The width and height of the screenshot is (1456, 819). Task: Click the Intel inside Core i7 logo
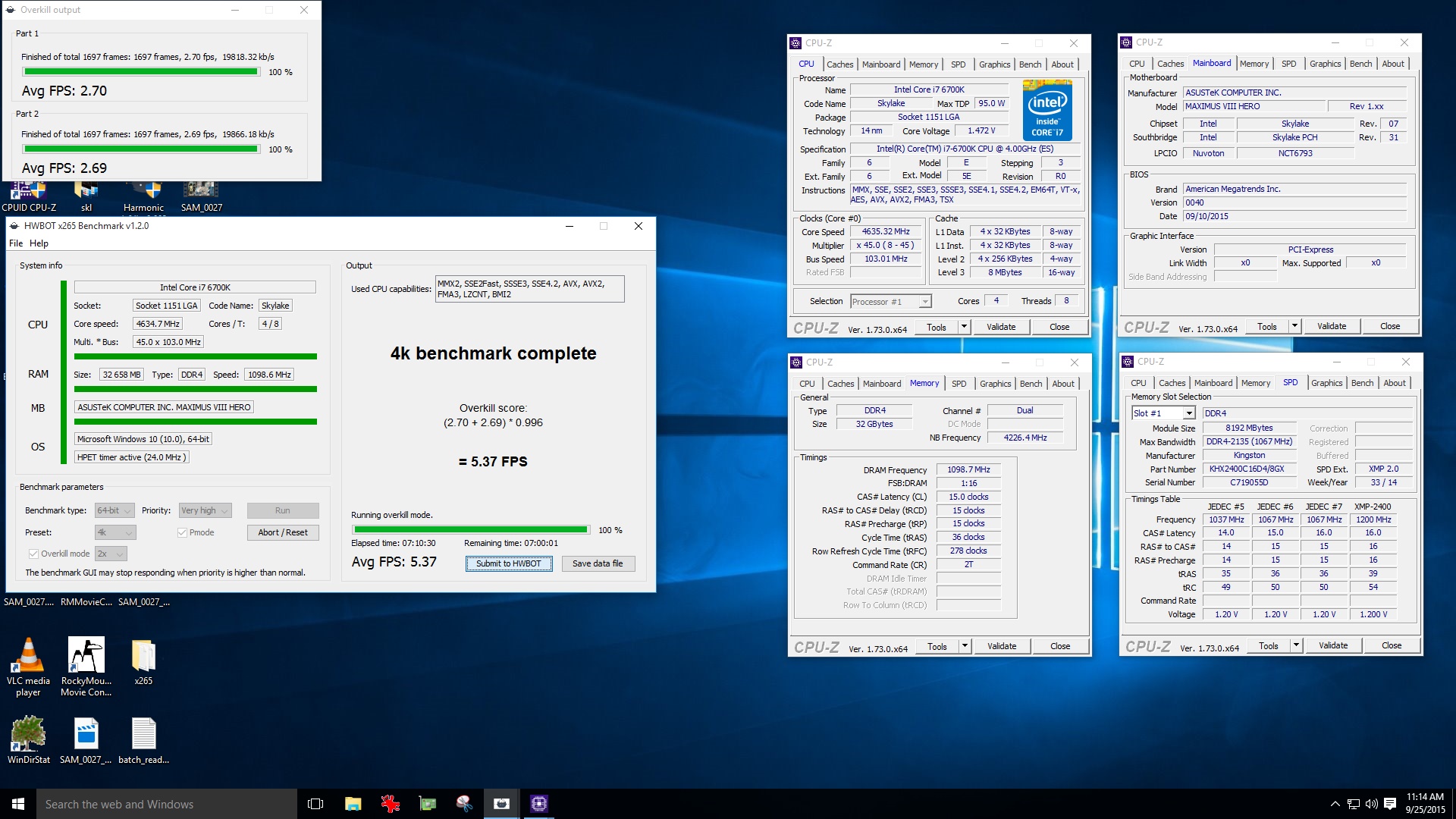point(1047,111)
